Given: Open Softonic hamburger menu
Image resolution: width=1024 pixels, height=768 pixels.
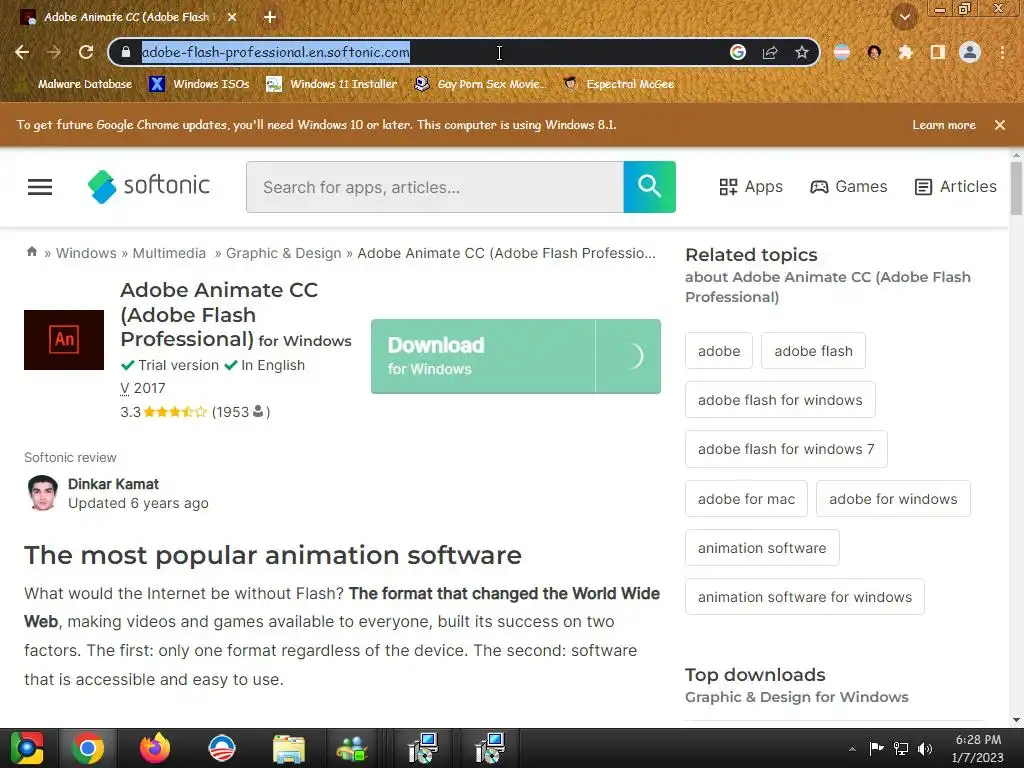Looking at the screenshot, I should (x=40, y=187).
